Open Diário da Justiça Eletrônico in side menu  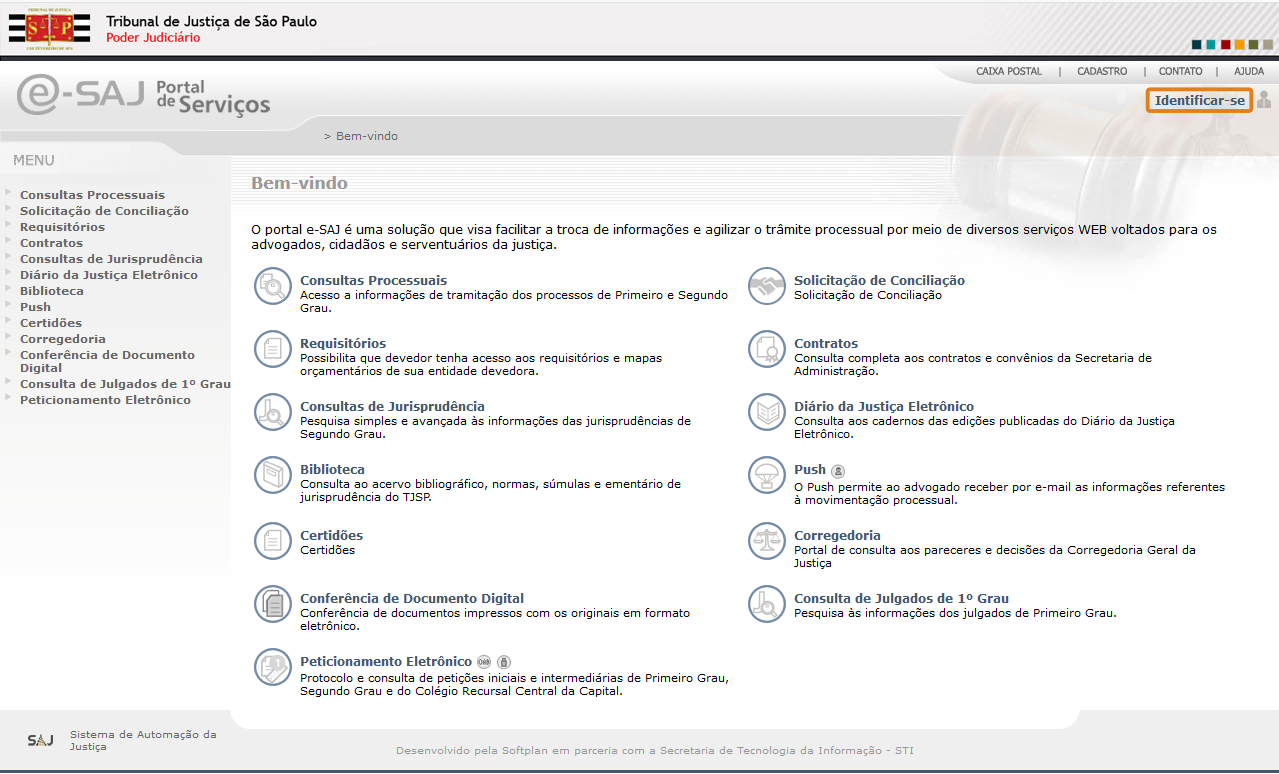pos(109,275)
